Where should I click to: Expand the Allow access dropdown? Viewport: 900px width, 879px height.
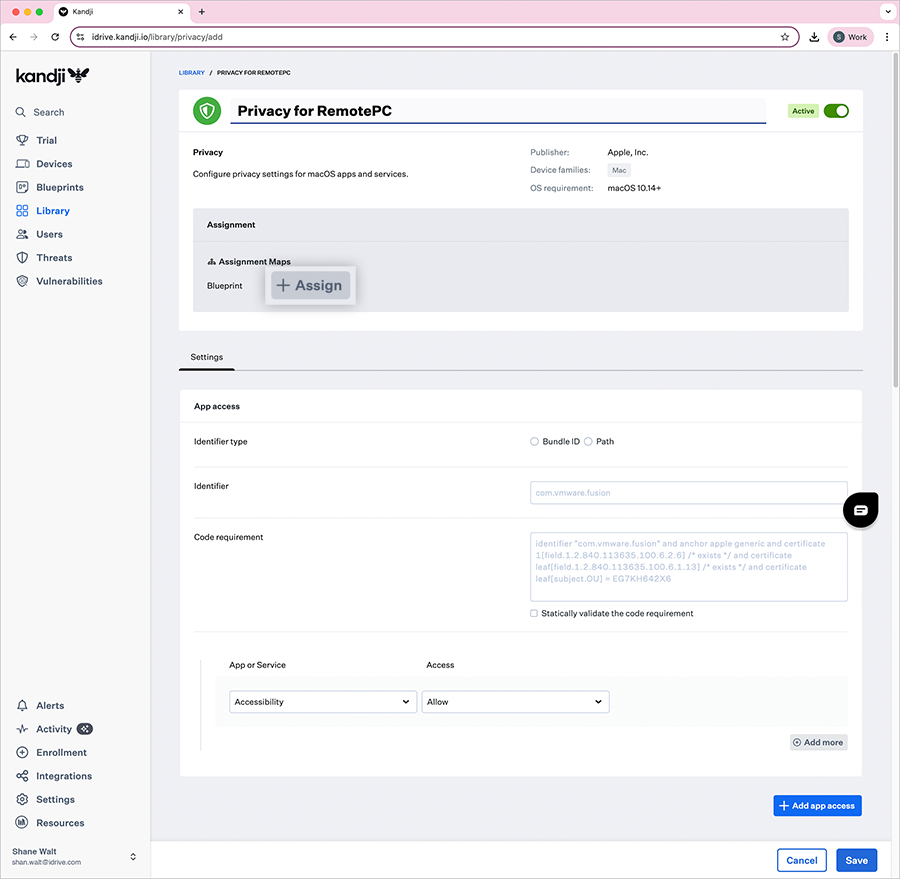click(x=515, y=702)
